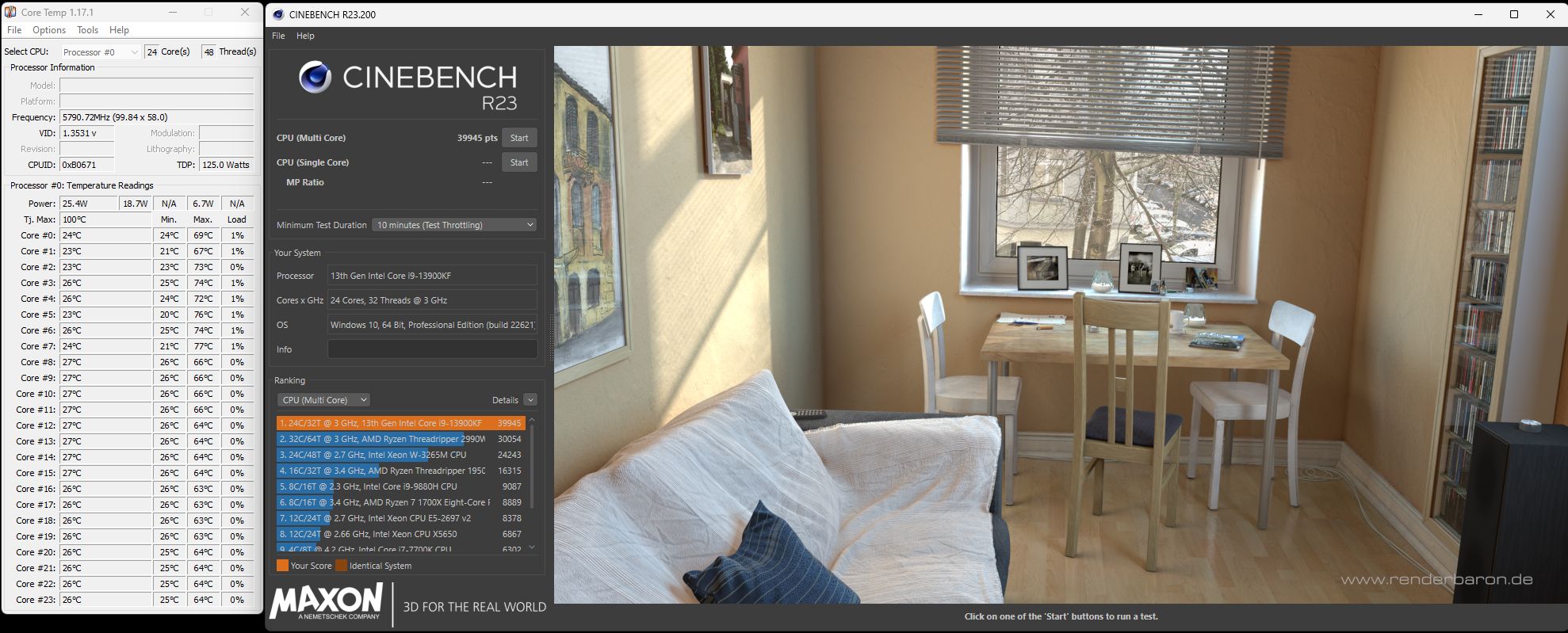Click the TDP value 125.0 Watts
The height and width of the screenshot is (633, 1568).
tap(226, 165)
